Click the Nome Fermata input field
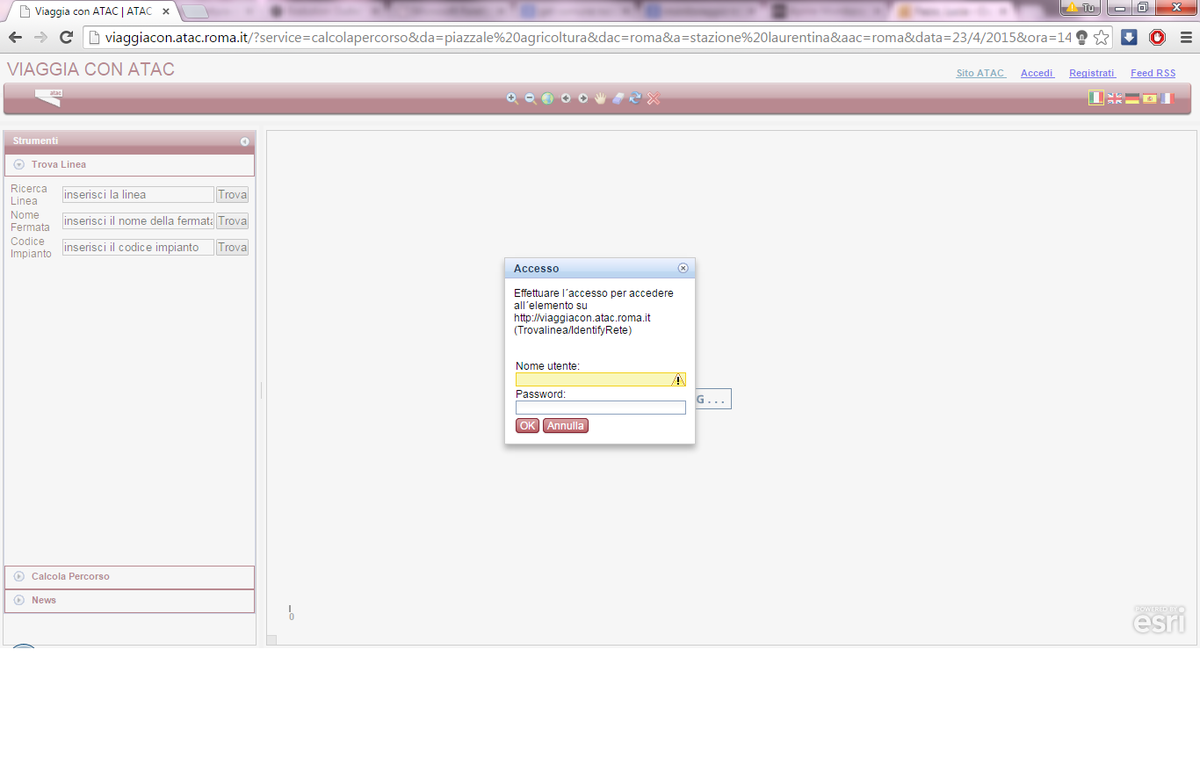The height and width of the screenshot is (765, 1200). (x=138, y=221)
